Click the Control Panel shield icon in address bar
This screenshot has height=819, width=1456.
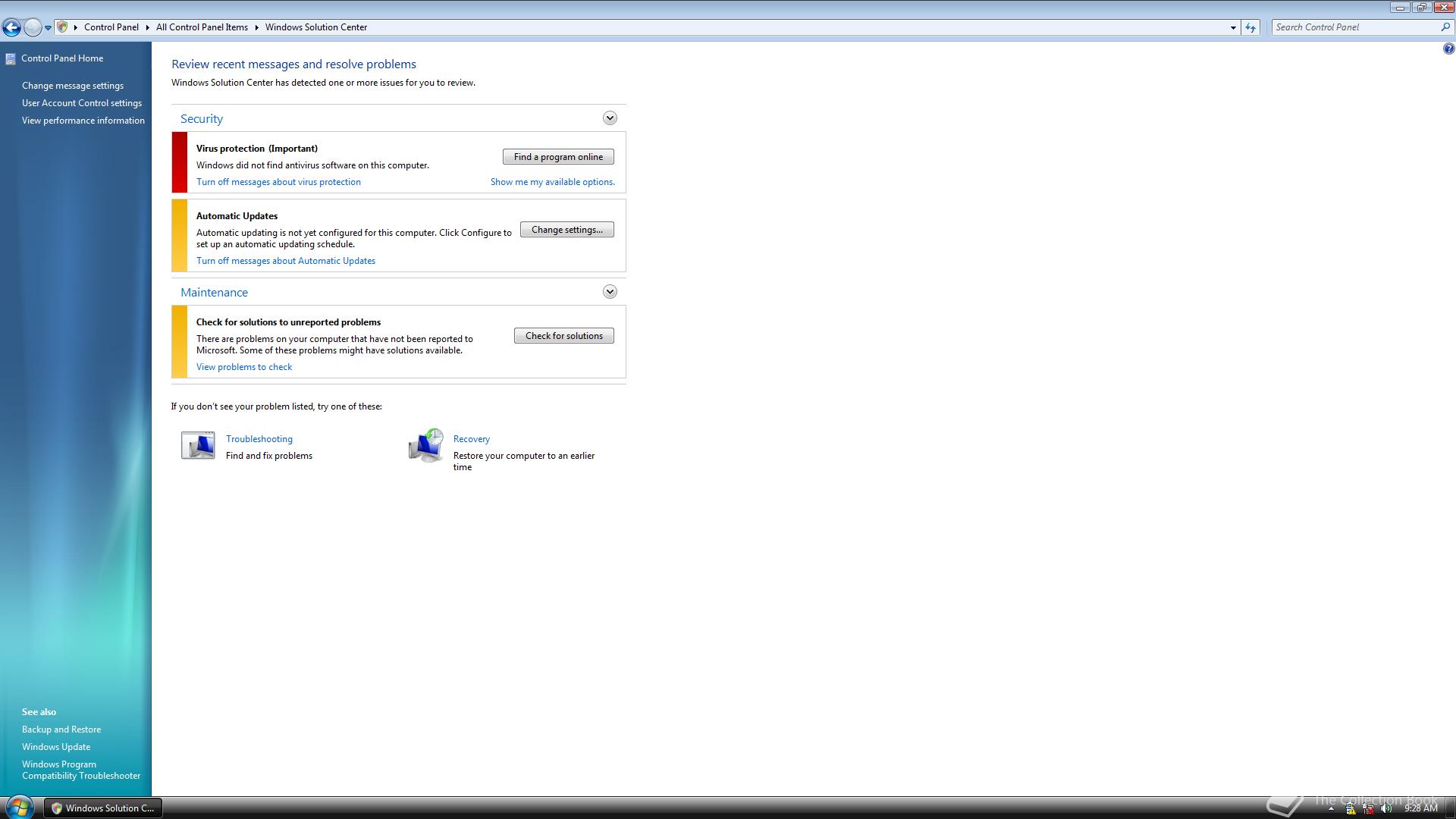(x=63, y=27)
